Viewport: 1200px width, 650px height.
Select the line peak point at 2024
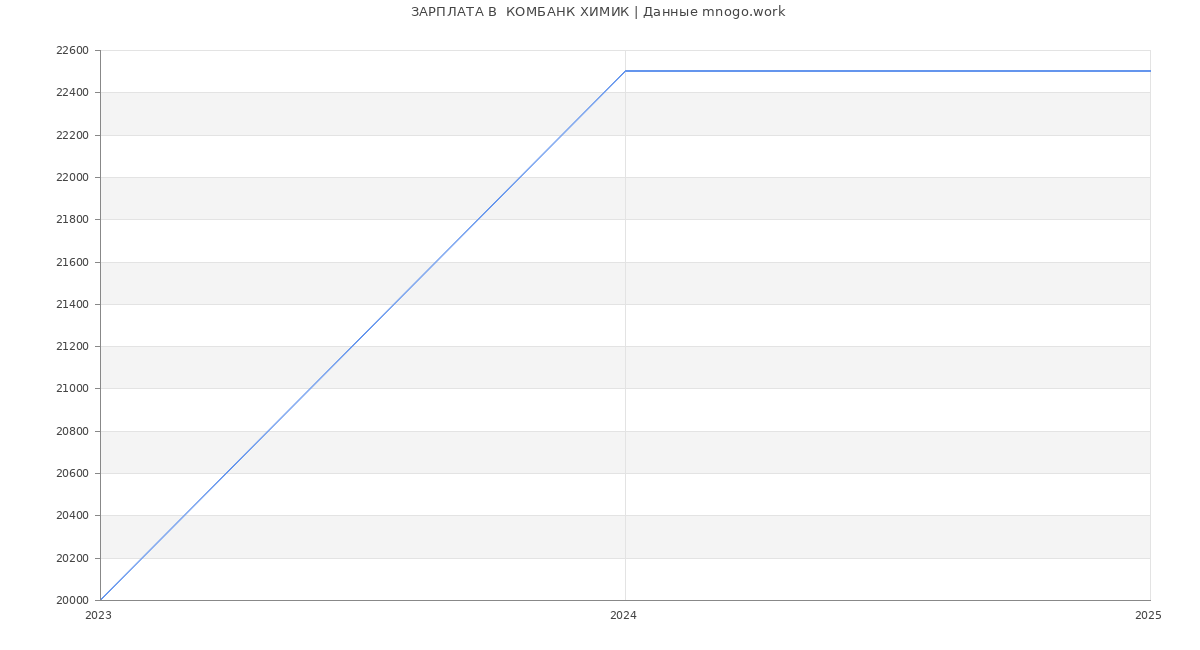(625, 71)
